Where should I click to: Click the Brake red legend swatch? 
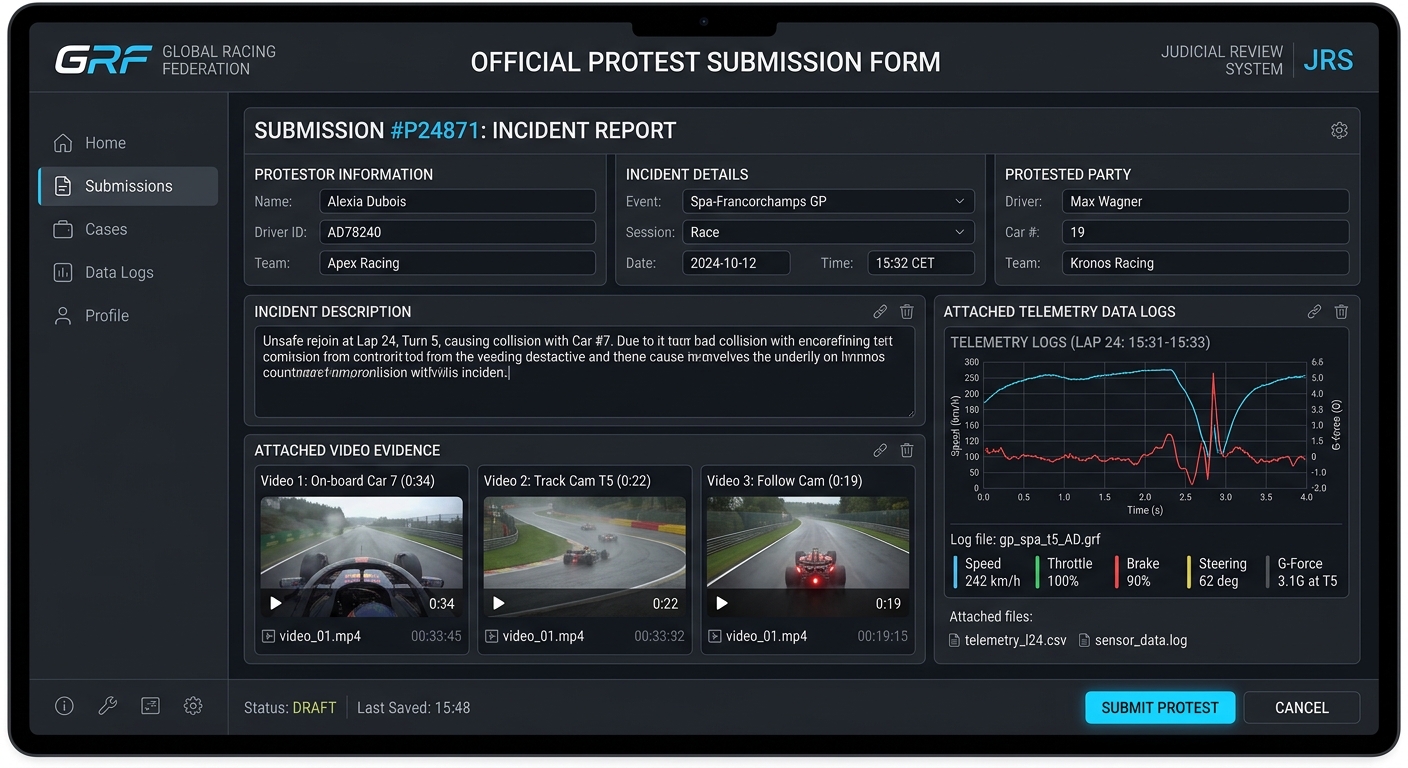[x=1117, y=572]
